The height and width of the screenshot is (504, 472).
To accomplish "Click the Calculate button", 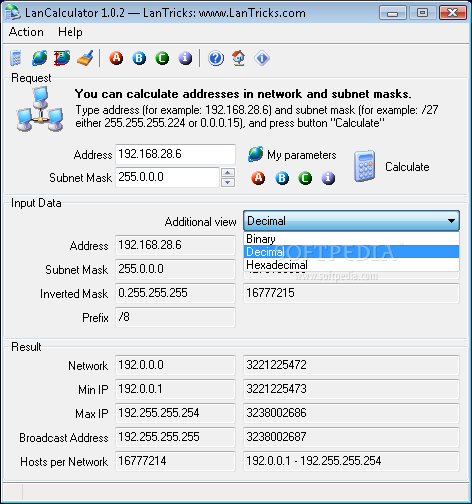I will point(392,166).
